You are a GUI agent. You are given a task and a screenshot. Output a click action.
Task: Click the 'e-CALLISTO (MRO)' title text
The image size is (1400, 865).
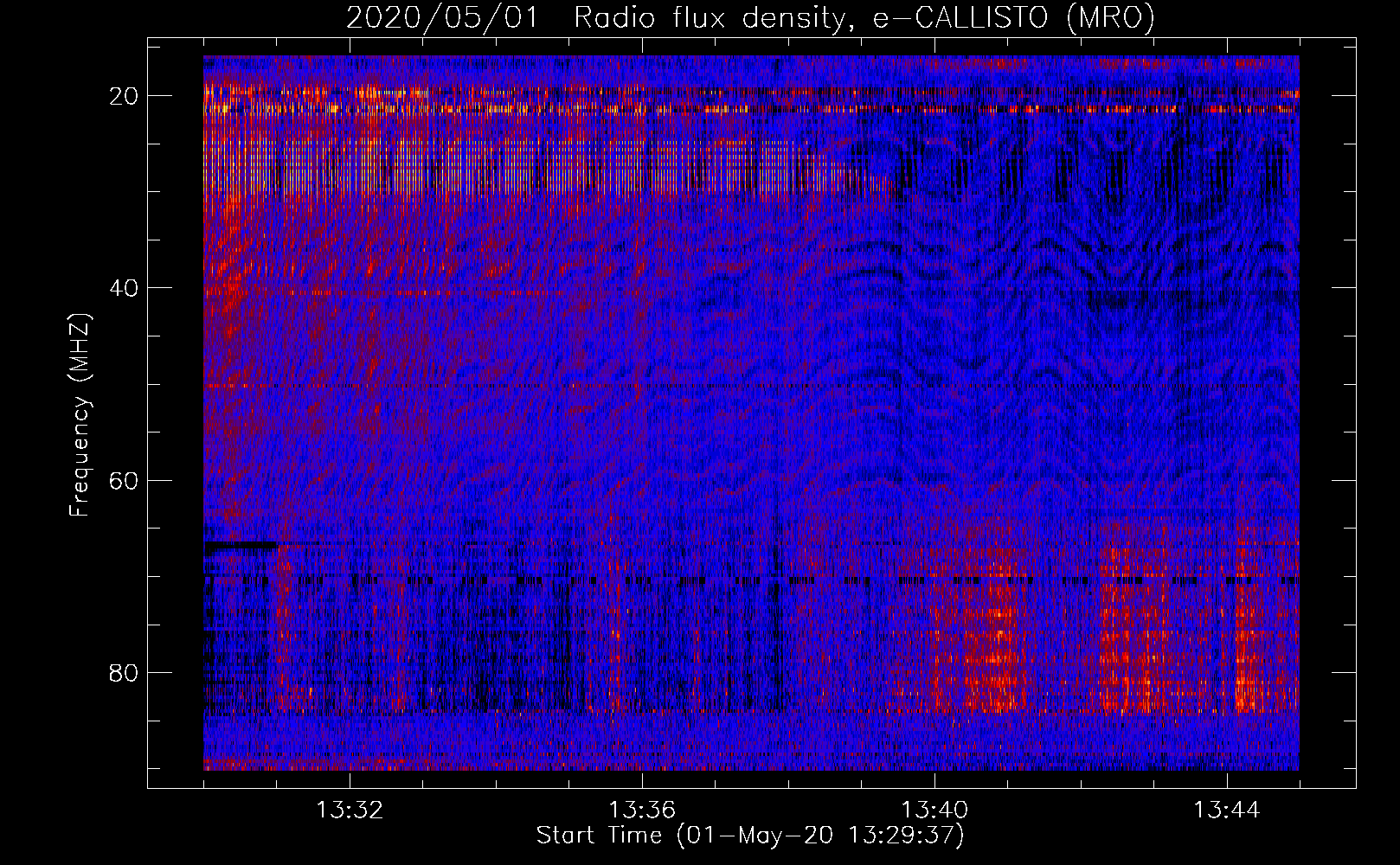pos(1014,18)
